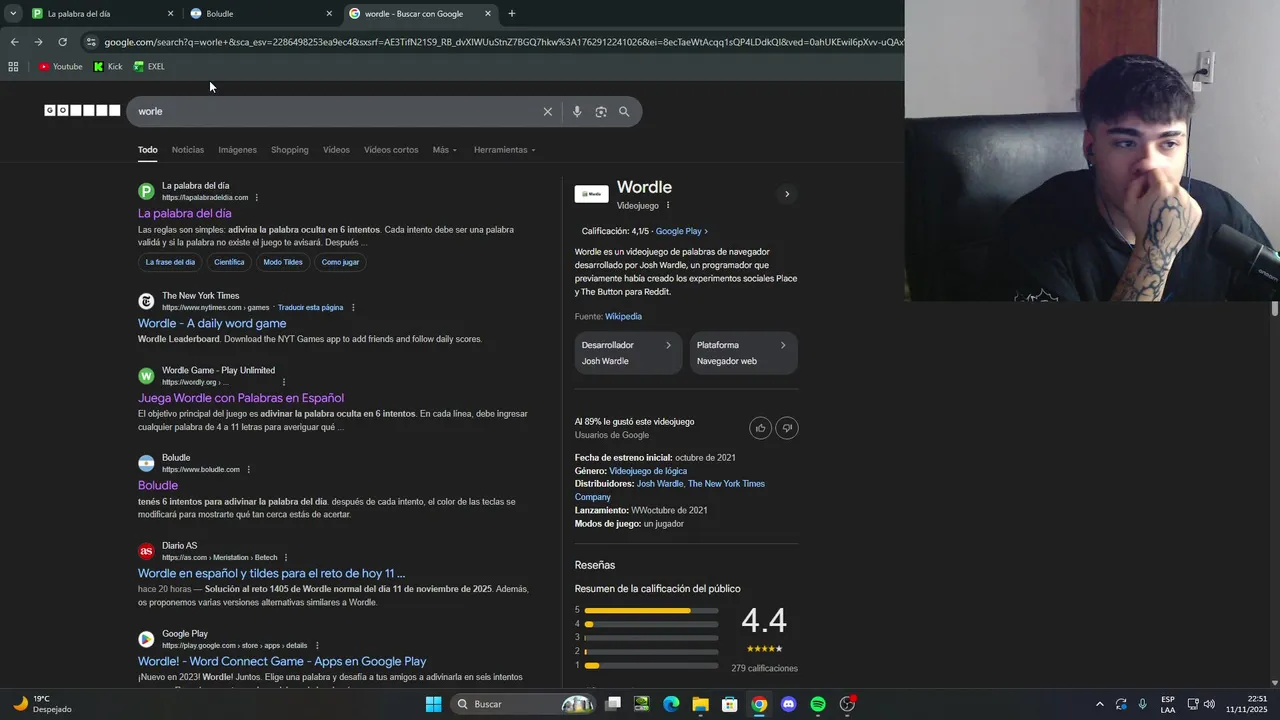Viewport: 1280px width, 720px height.
Task: Open options menu for nytimes.com result
Action: coord(353,308)
